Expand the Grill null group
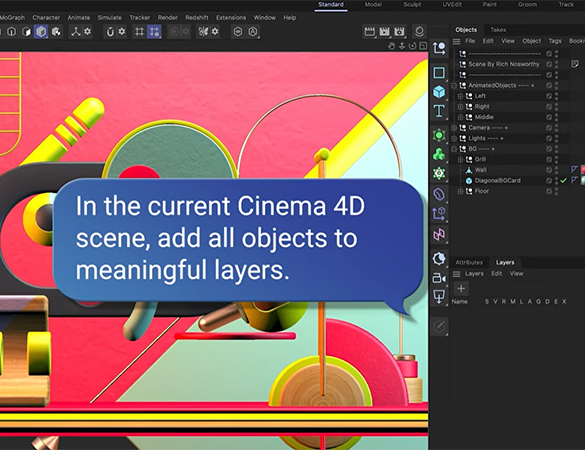This screenshot has width=585, height=450. 460,159
